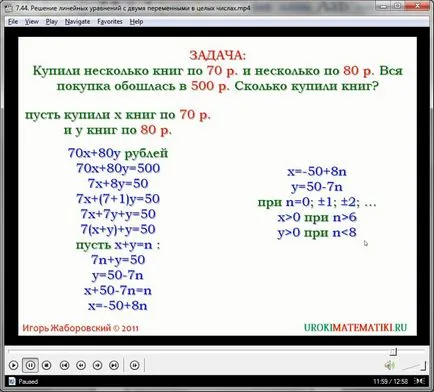
Task: Click the Pause button
Action: click(x=30, y=365)
